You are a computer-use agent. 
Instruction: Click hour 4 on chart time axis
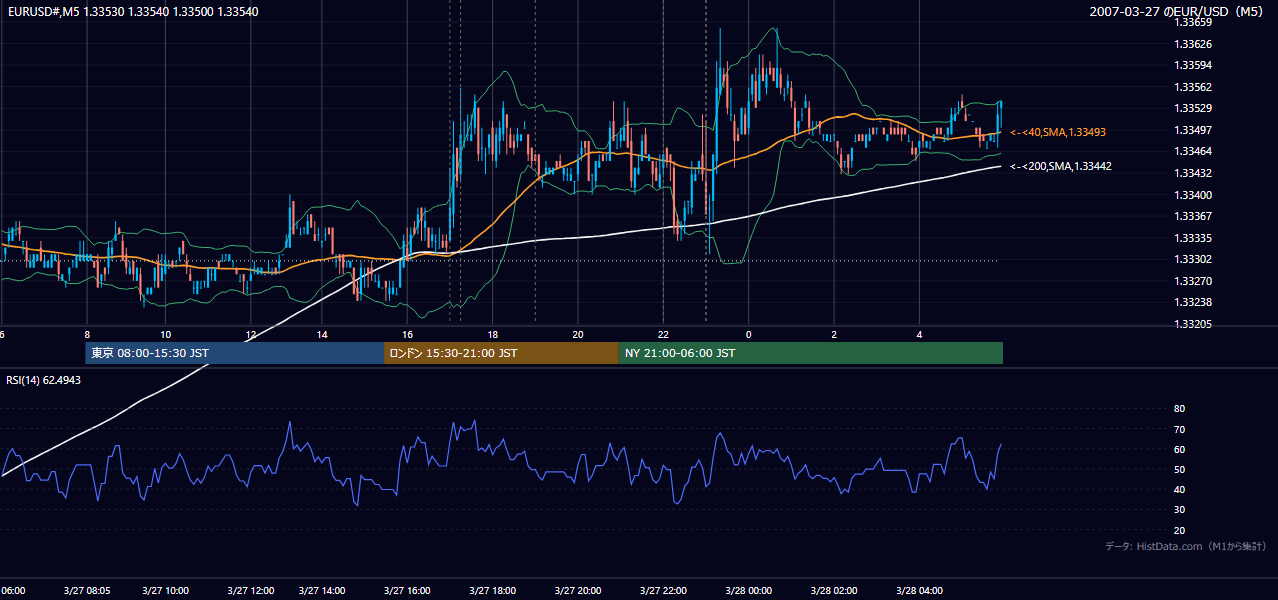919,334
